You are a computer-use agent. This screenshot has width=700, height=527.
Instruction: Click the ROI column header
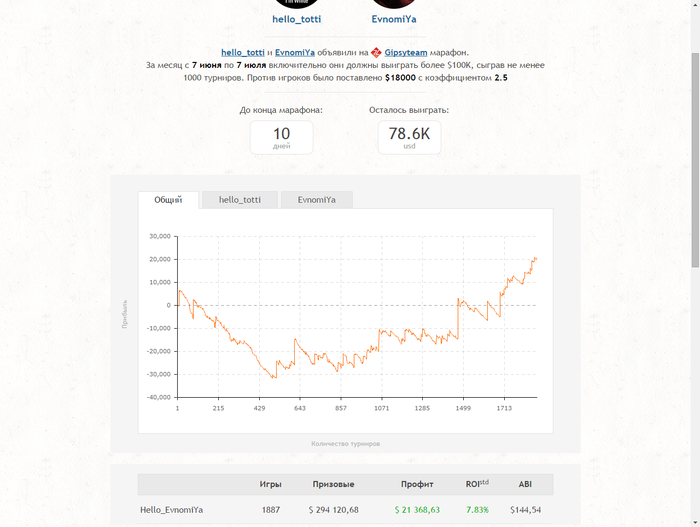click(476, 484)
